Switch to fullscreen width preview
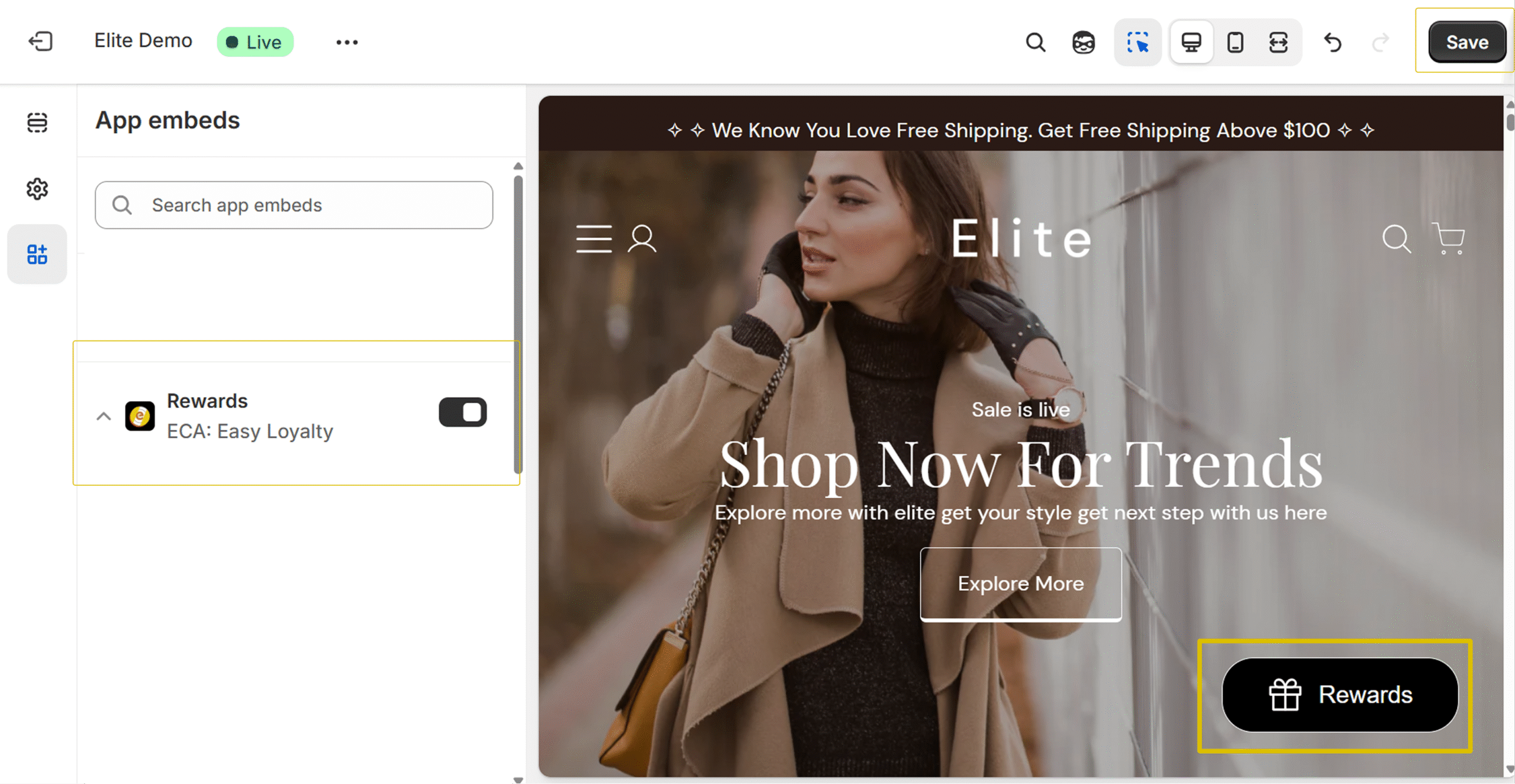Image resolution: width=1515 pixels, height=784 pixels. tap(1278, 42)
